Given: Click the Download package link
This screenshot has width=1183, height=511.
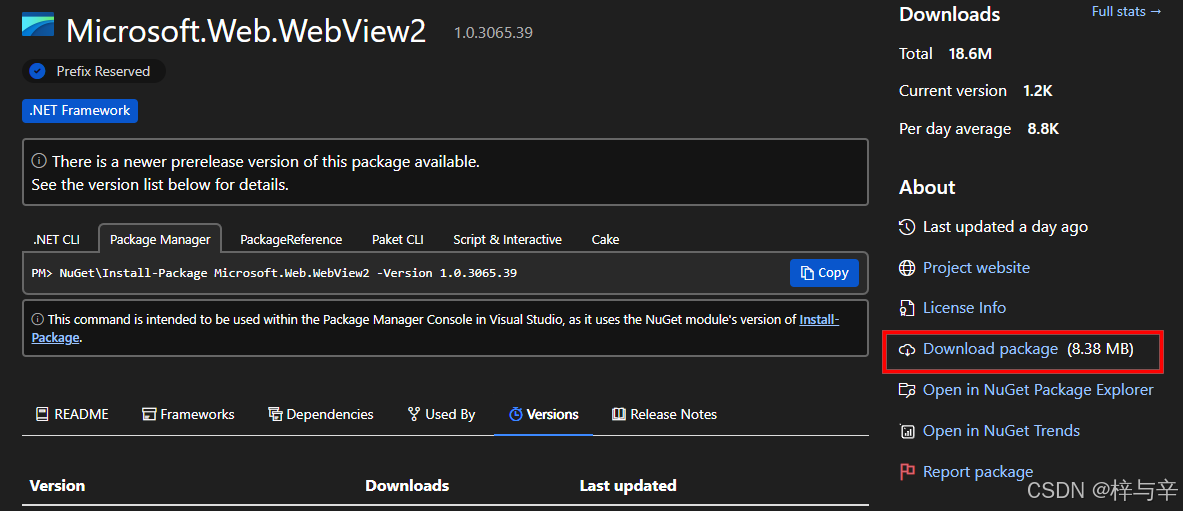Looking at the screenshot, I should (991, 349).
